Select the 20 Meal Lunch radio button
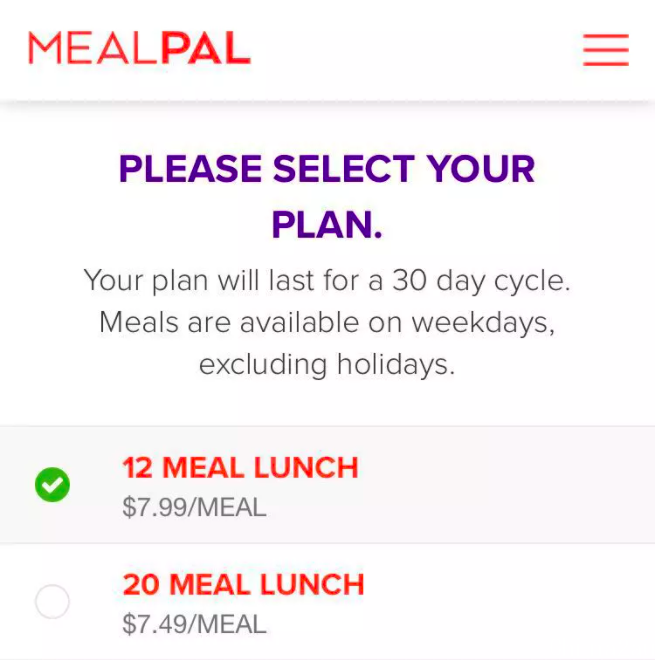 pos(52,601)
